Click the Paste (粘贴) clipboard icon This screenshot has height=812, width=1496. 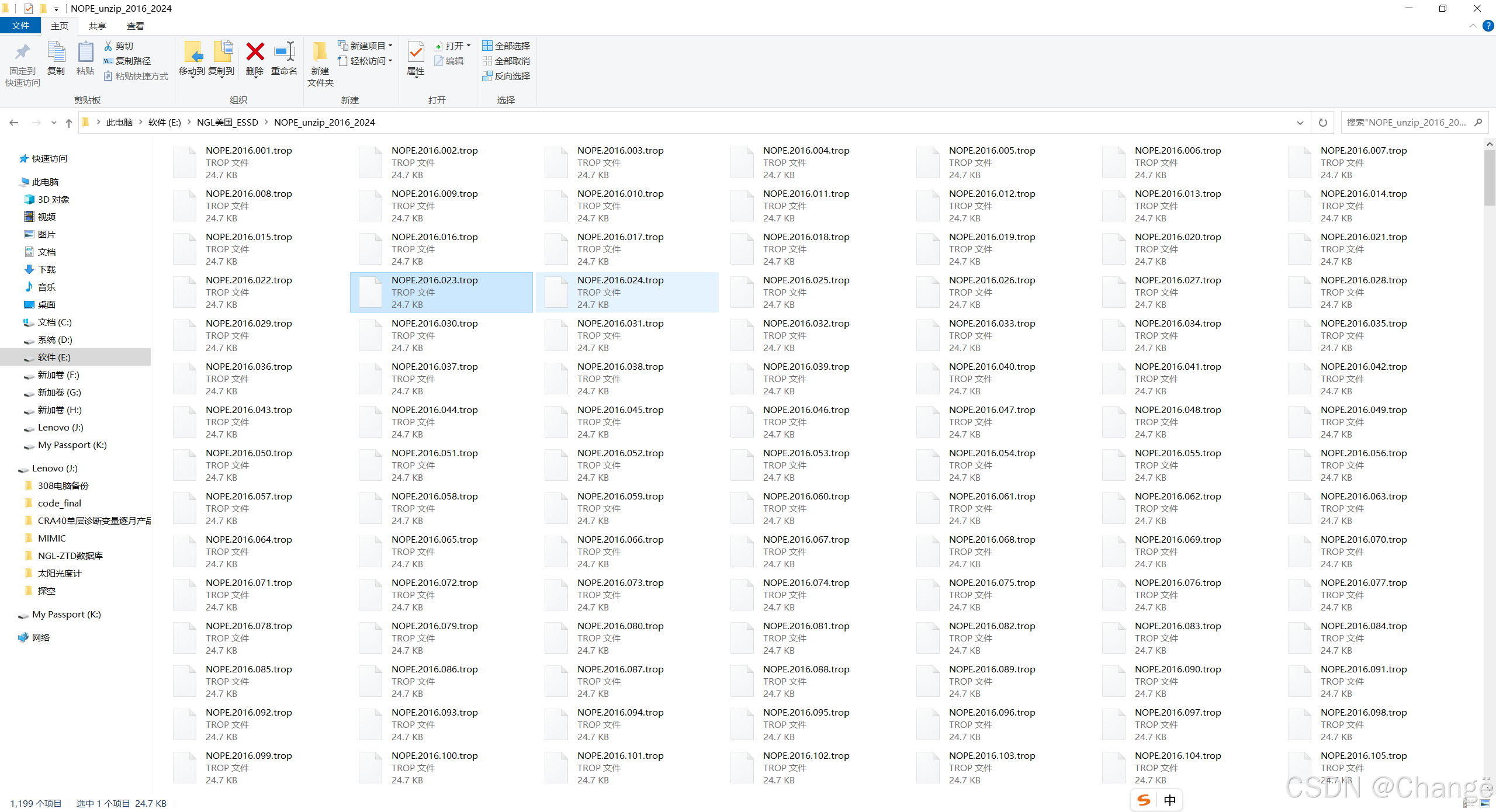point(85,53)
